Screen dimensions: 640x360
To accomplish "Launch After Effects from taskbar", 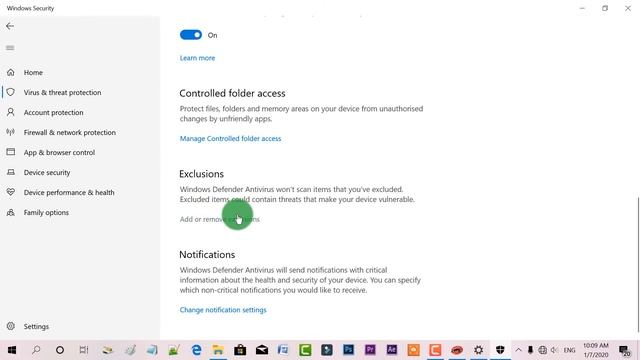I will 391,350.
